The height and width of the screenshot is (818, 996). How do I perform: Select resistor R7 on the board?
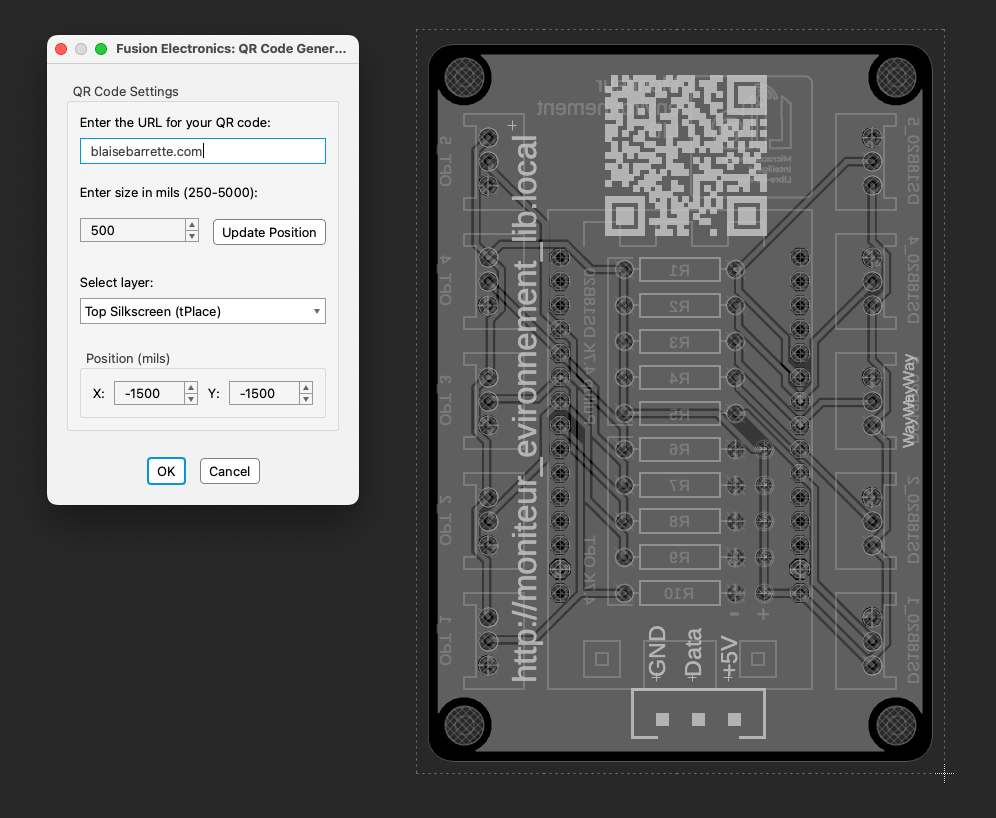[680, 485]
